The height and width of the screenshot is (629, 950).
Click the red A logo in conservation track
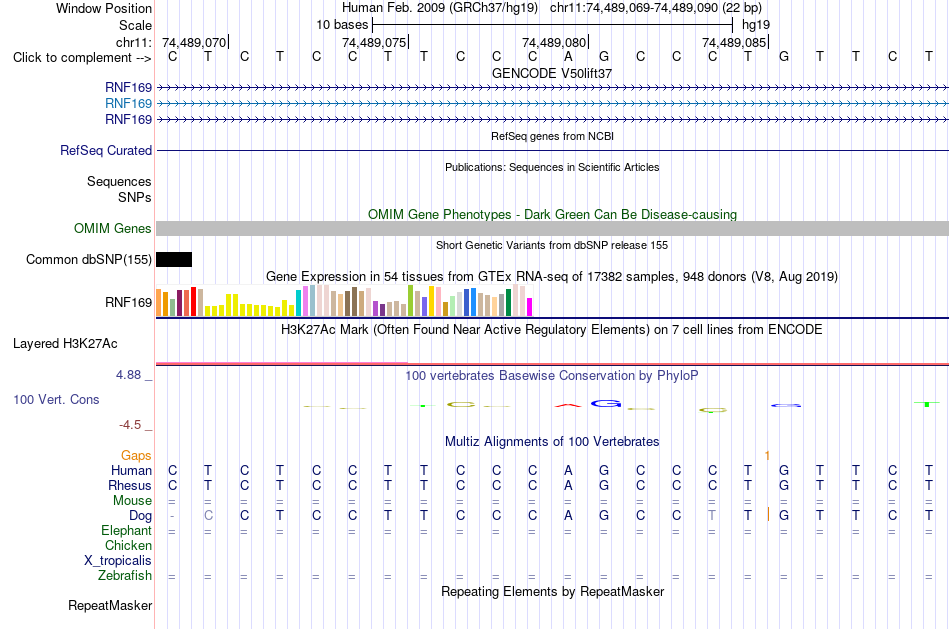[568, 405]
